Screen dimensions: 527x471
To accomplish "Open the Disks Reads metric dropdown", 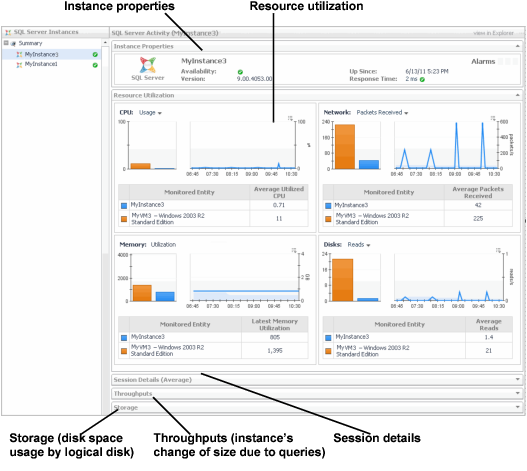I will pyautogui.click(x=359, y=245).
